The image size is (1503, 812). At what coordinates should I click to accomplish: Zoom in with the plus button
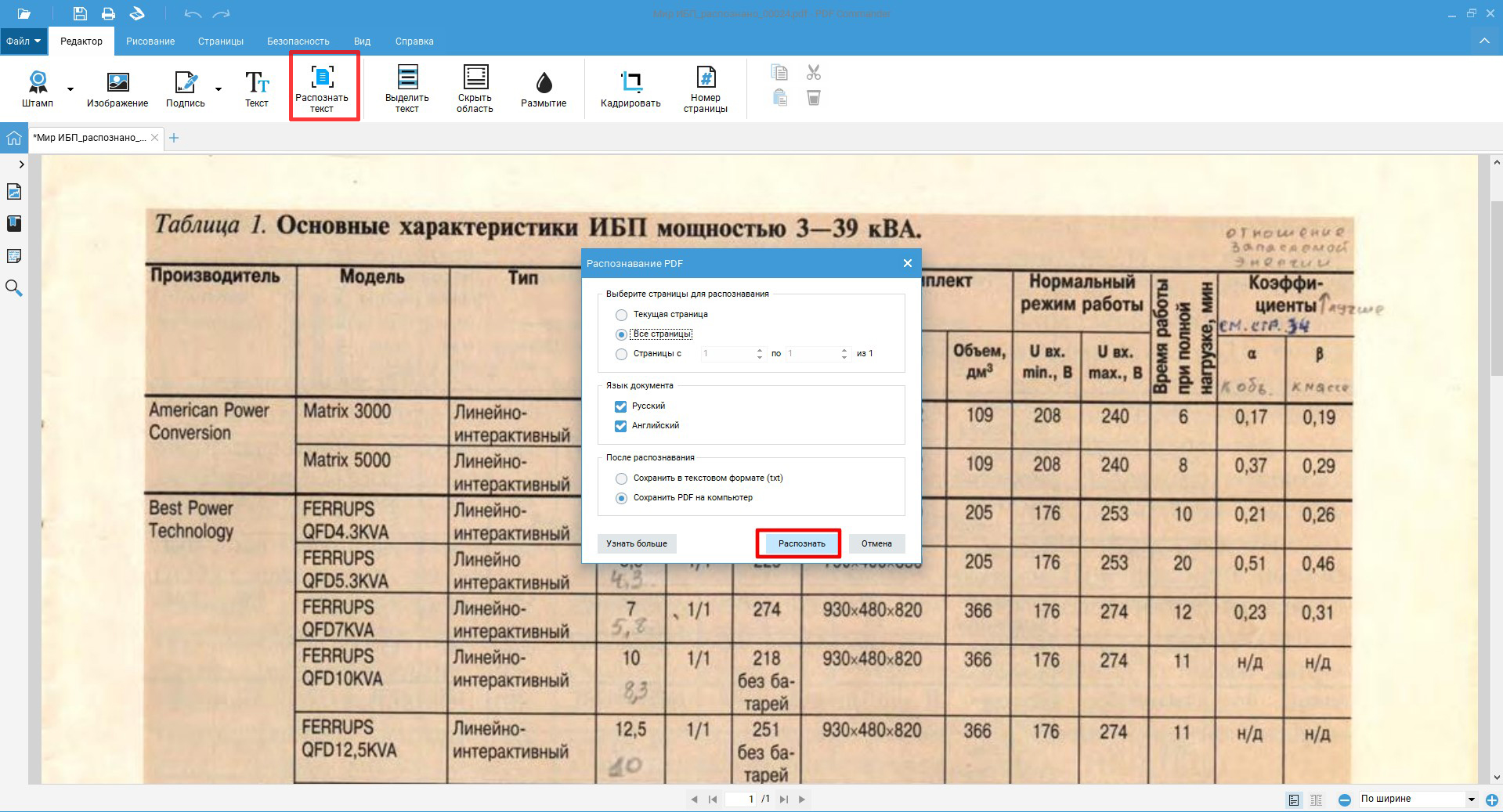pos(1492,799)
